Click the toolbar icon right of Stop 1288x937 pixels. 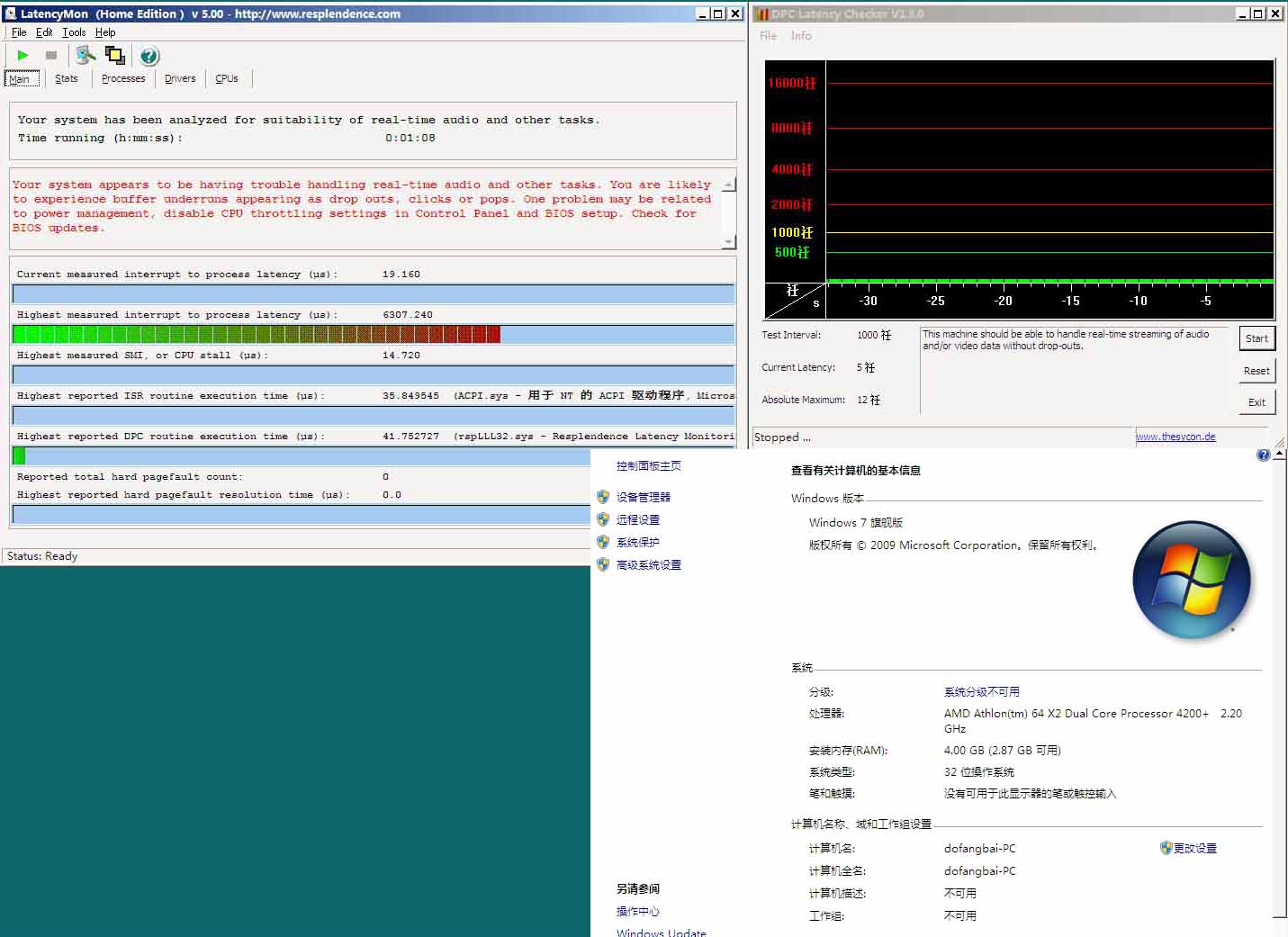click(x=86, y=56)
